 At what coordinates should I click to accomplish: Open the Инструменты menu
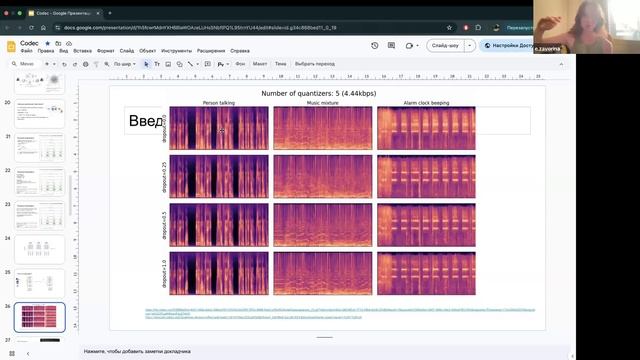(x=176, y=51)
